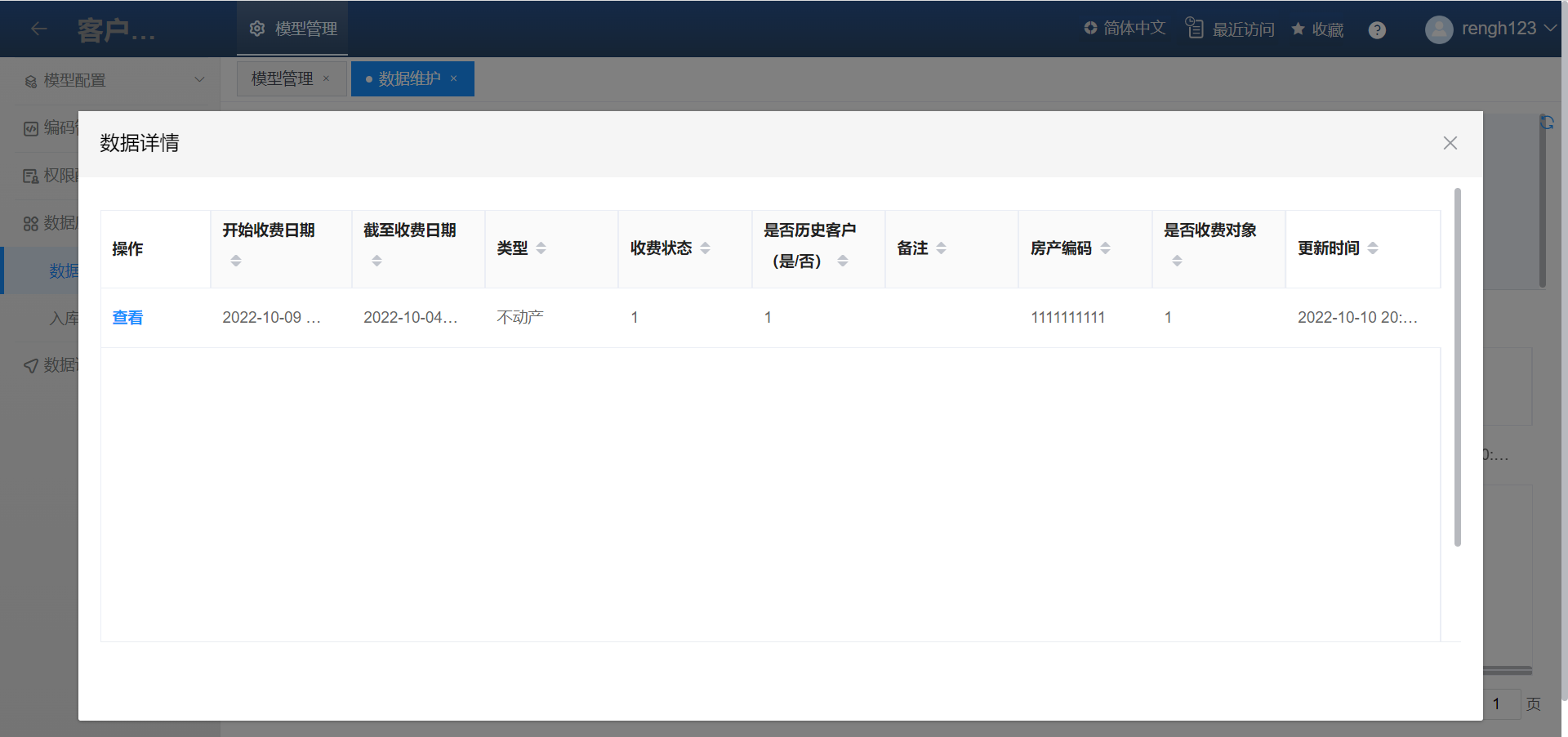This screenshot has height=737, width=1568.
Task: Open 最近访问 recent visits
Action: point(1230,29)
